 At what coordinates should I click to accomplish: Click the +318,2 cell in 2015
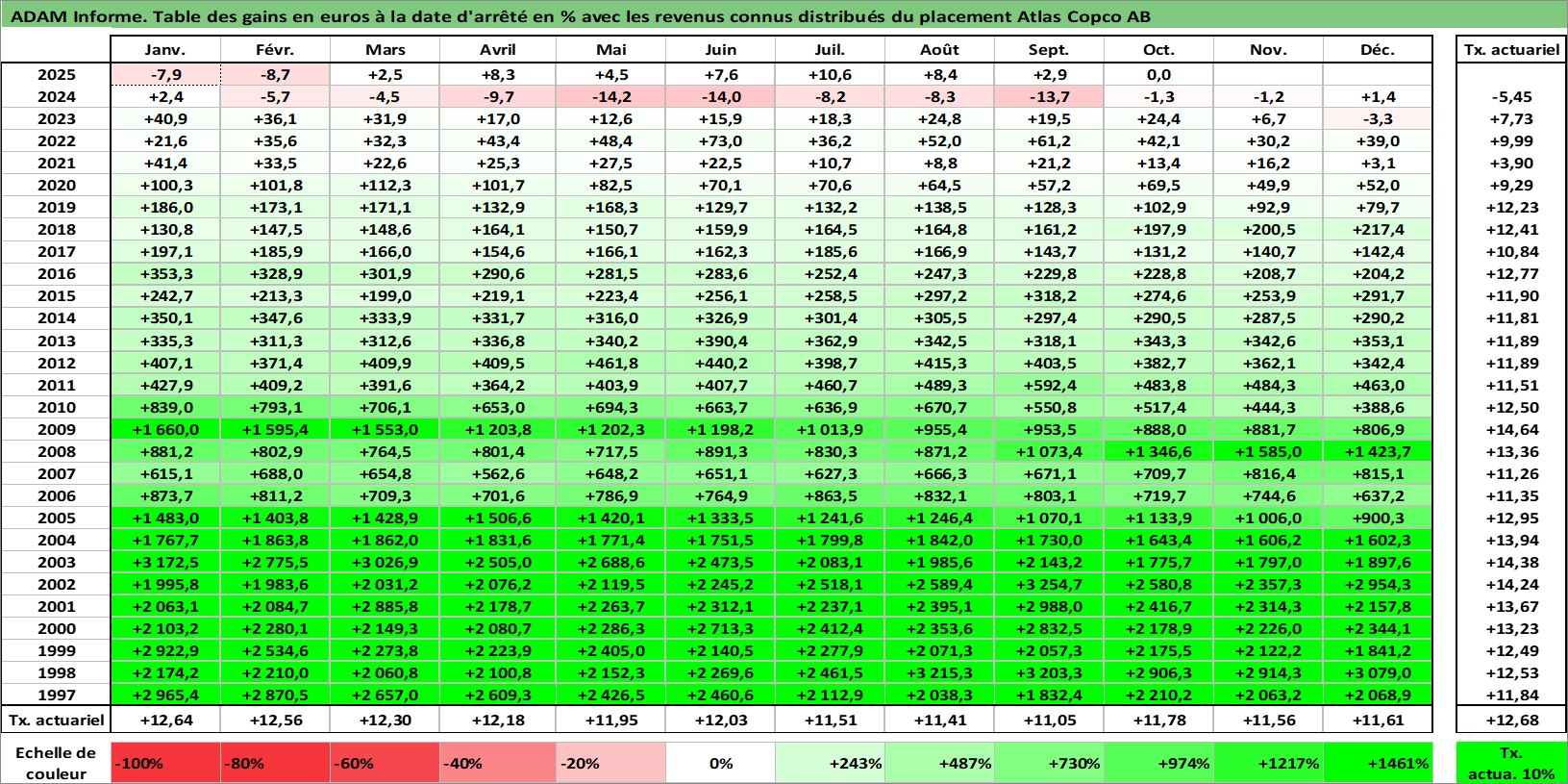(1049, 295)
